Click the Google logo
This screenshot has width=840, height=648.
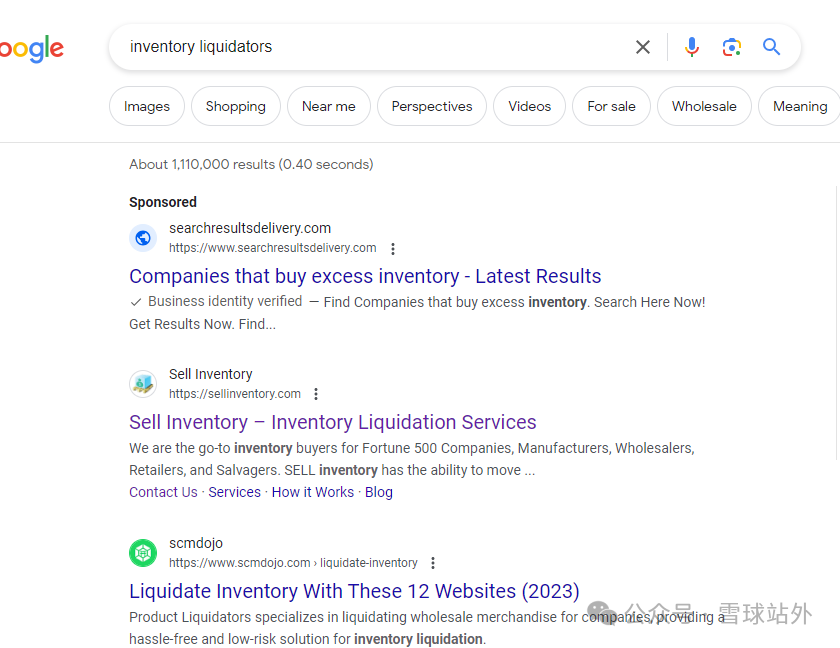pos(32,48)
